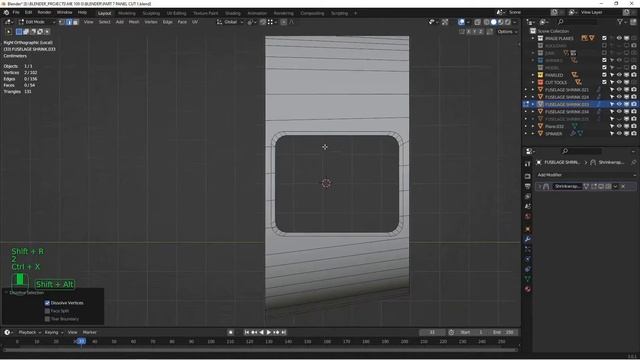
Task: Open Physics properties tab icon
Action: [x=528, y=259]
